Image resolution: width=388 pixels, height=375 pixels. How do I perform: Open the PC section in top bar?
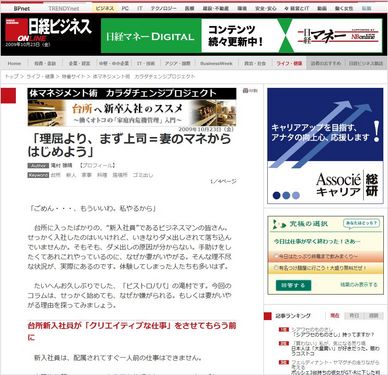pyautogui.click(x=125, y=8)
